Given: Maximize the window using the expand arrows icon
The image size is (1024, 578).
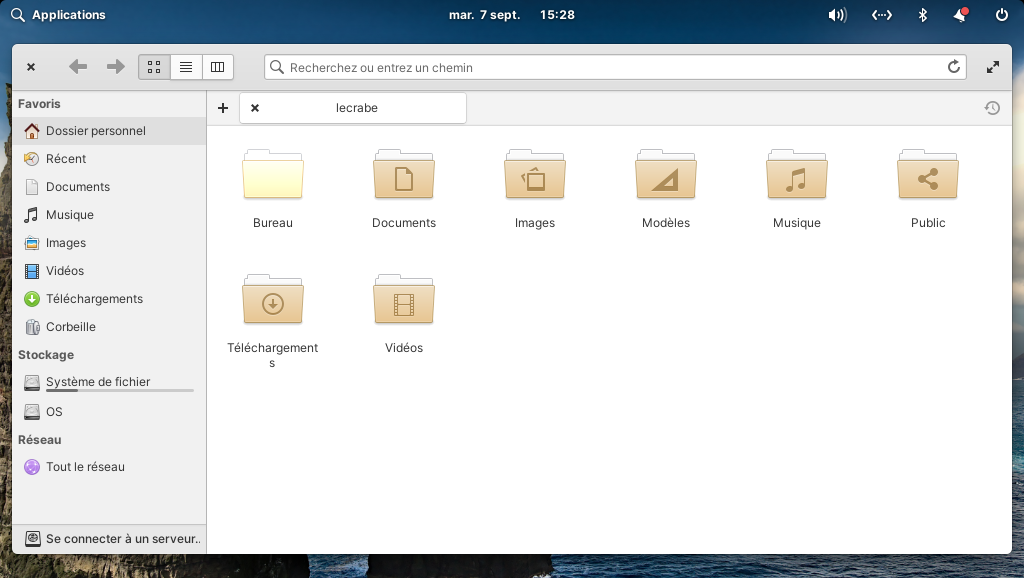Looking at the screenshot, I should 993,67.
